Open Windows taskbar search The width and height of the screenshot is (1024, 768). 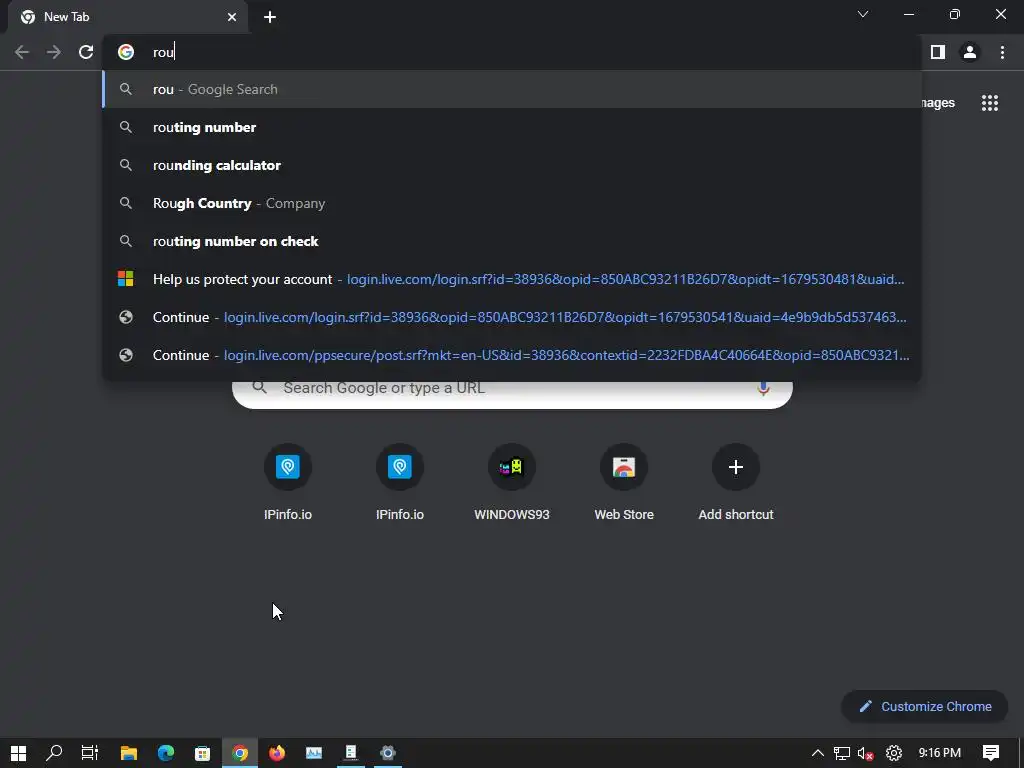pyautogui.click(x=54, y=753)
